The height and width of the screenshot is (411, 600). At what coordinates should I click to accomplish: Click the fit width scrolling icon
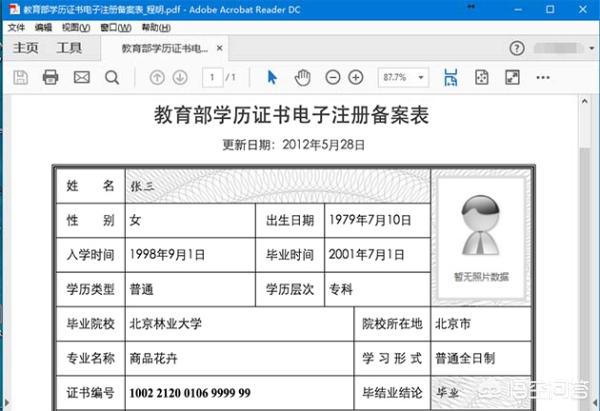[451, 77]
